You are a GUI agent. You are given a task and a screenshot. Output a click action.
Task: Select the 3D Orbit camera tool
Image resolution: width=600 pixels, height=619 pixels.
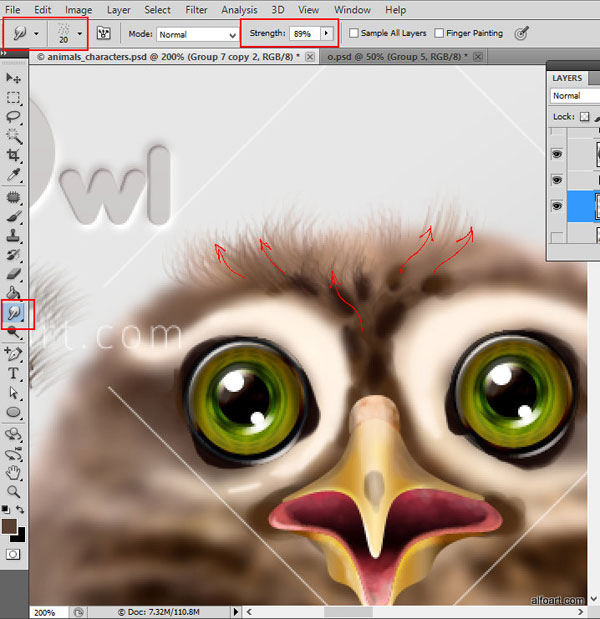click(13, 454)
